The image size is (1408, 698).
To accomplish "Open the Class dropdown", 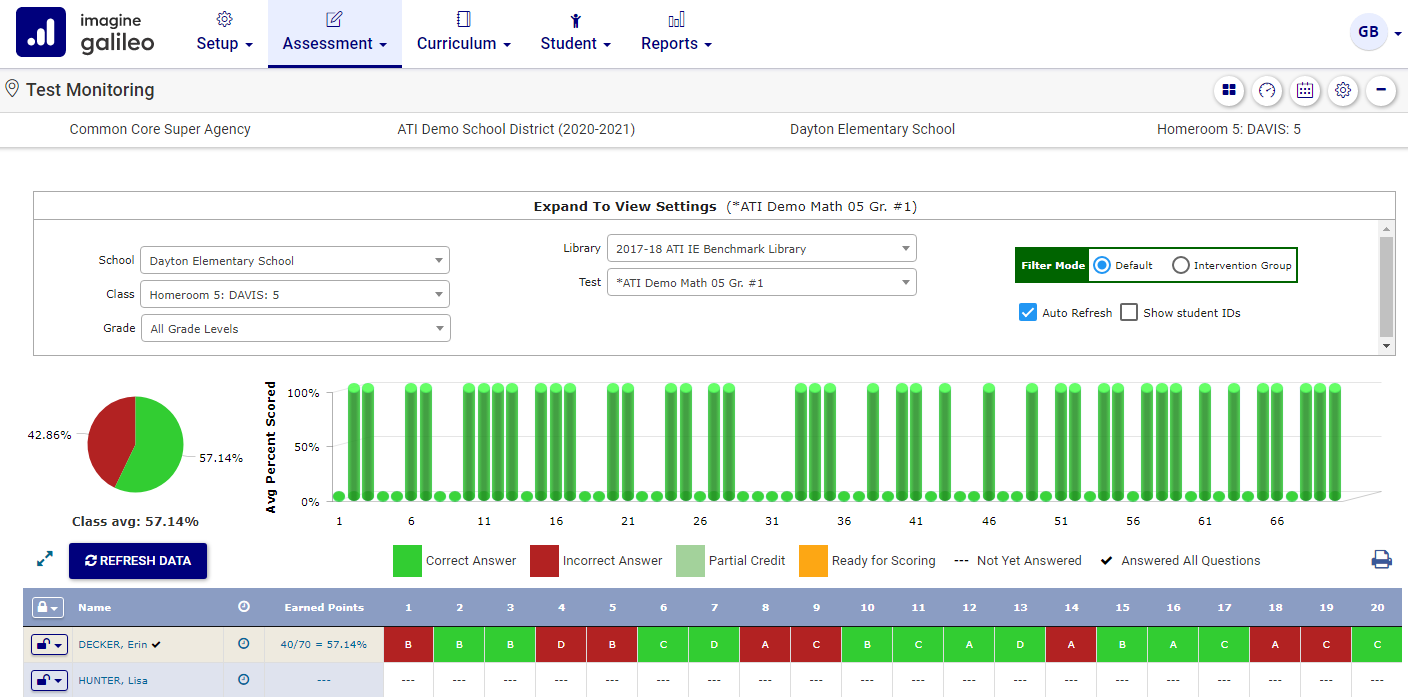I will [295, 295].
